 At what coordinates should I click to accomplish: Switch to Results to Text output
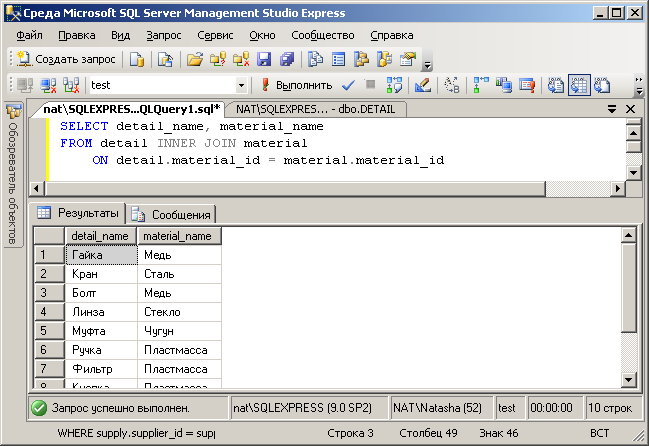click(x=555, y=85)
